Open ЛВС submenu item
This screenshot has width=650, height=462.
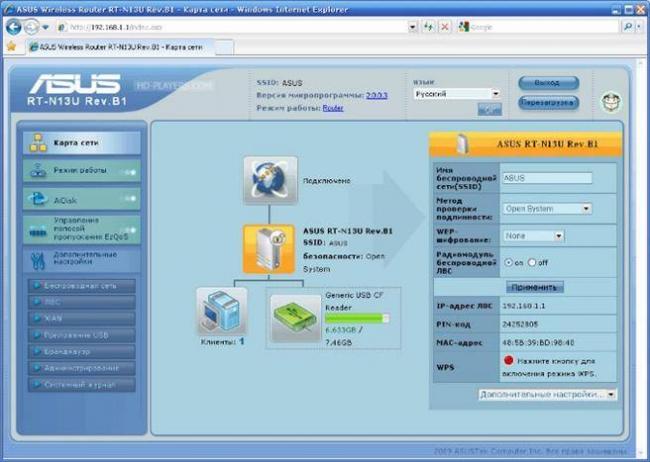[x=82, y=302]
